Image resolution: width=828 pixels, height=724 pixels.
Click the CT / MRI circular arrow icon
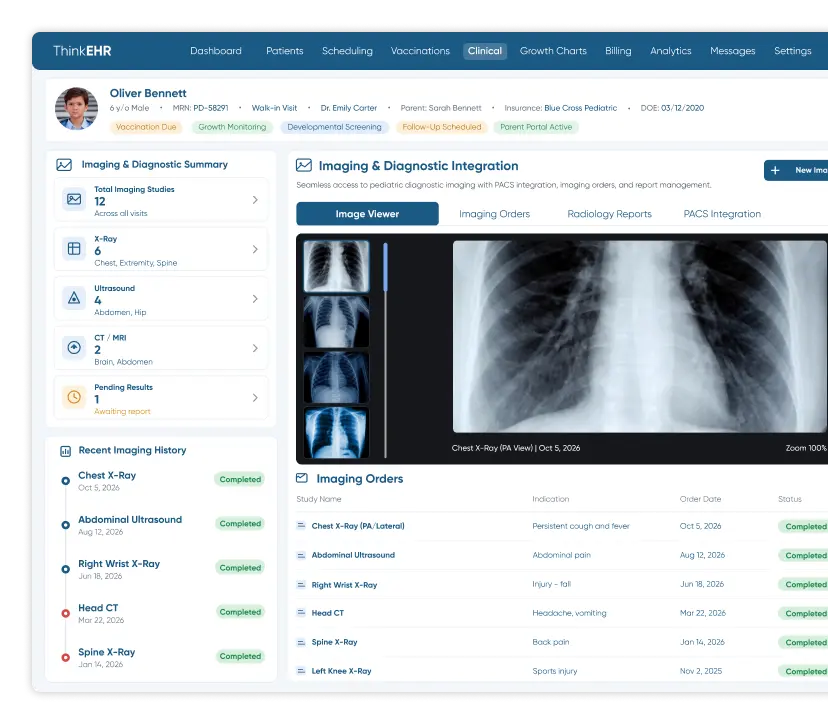pyautogui.click(x=74, y=347)
